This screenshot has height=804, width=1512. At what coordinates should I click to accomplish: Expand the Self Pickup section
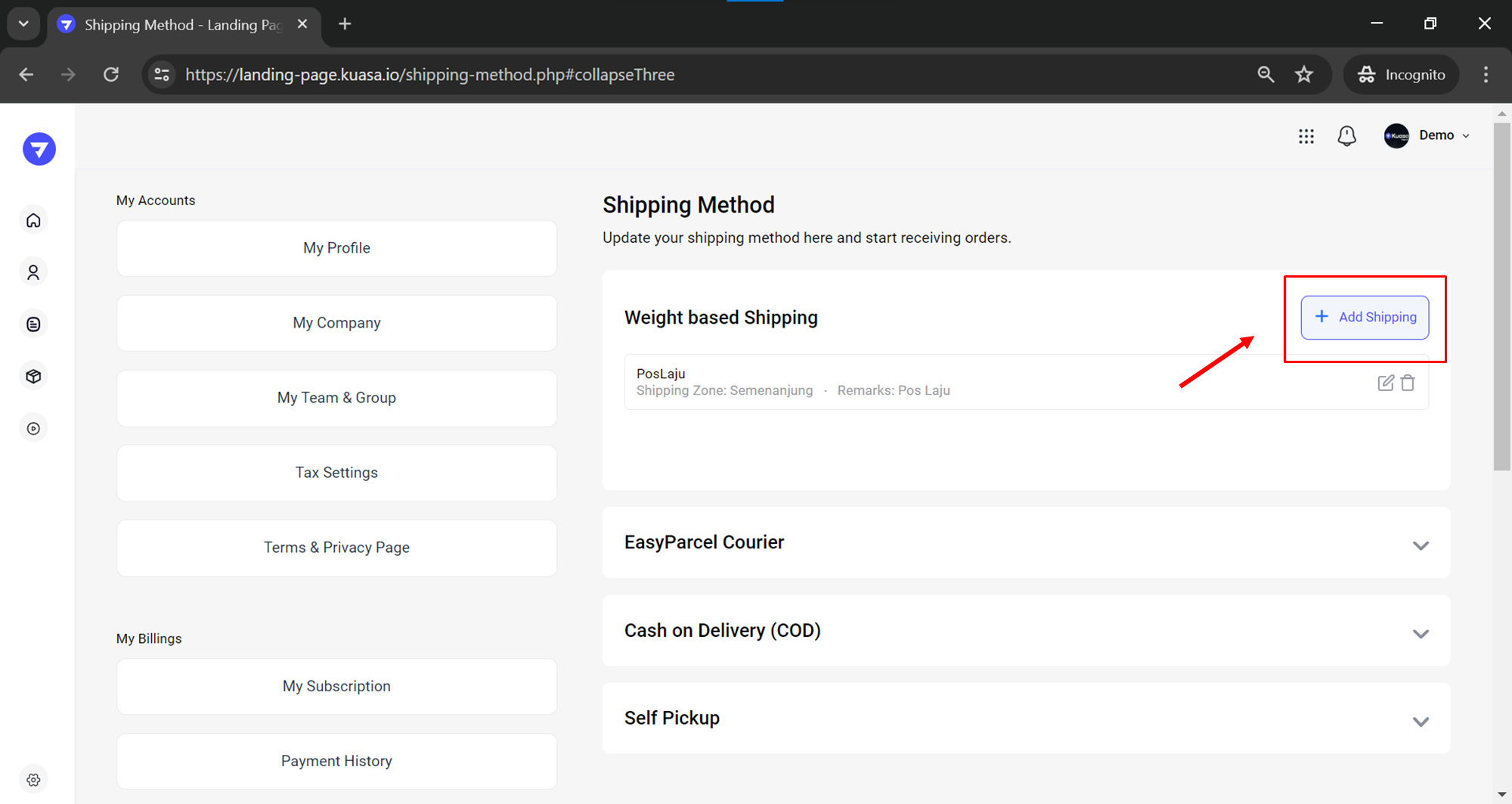1421,722
